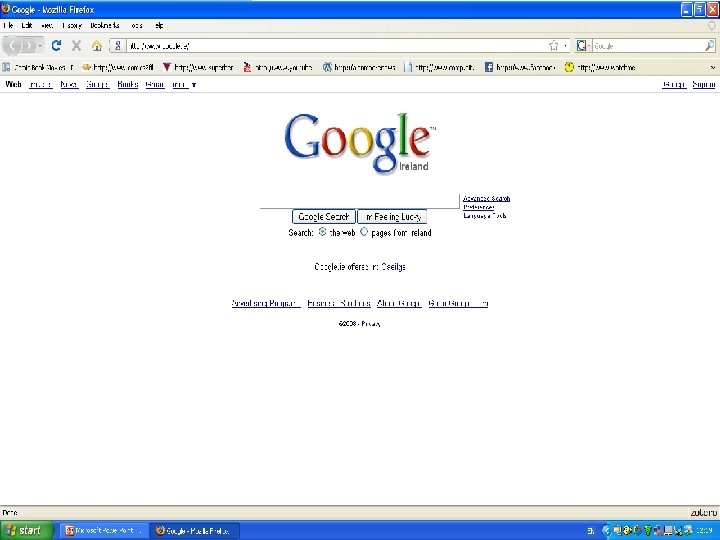
Task: Click the site favicon in the address bar
Action: click(118, 45)
